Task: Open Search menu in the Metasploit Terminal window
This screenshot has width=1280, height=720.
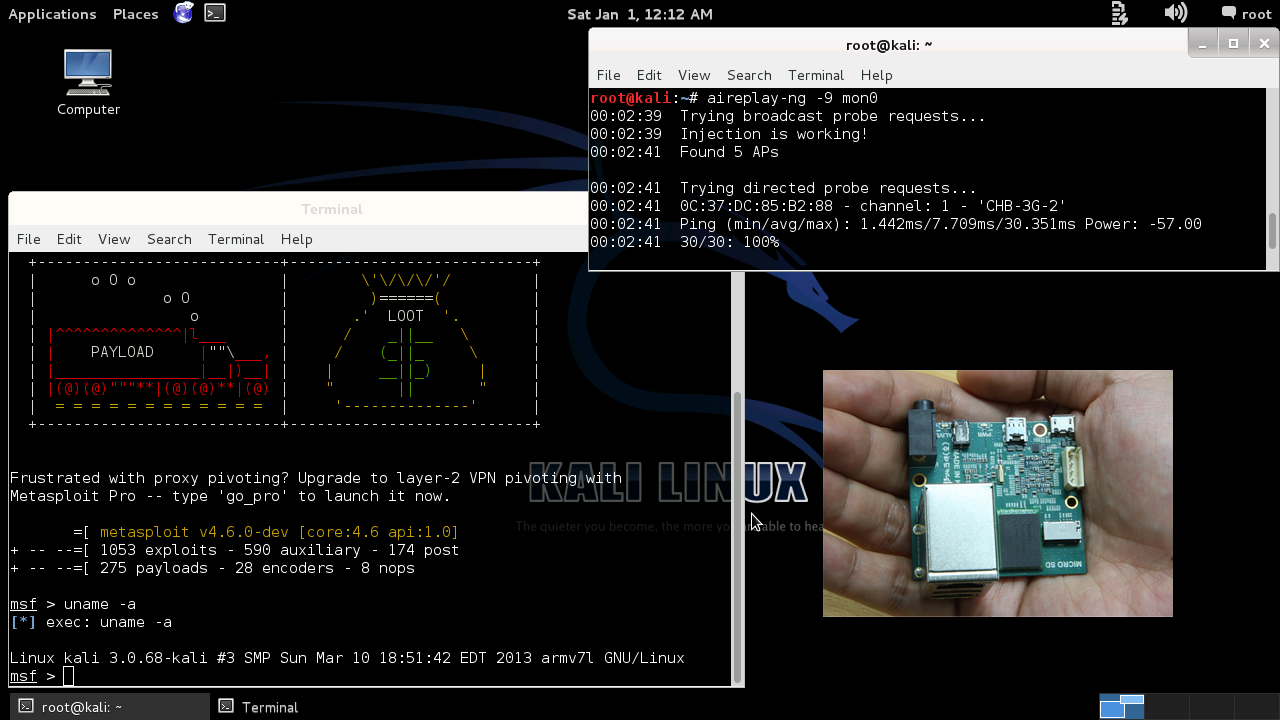Action: click(169, 239)
